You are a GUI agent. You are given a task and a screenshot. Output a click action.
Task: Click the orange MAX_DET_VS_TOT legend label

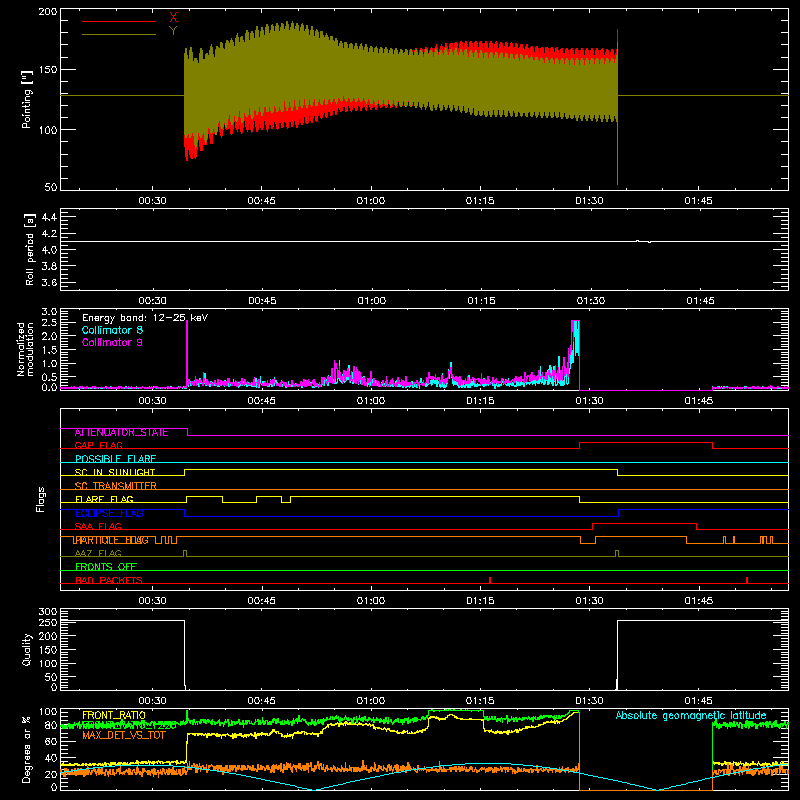pos(124,735)
